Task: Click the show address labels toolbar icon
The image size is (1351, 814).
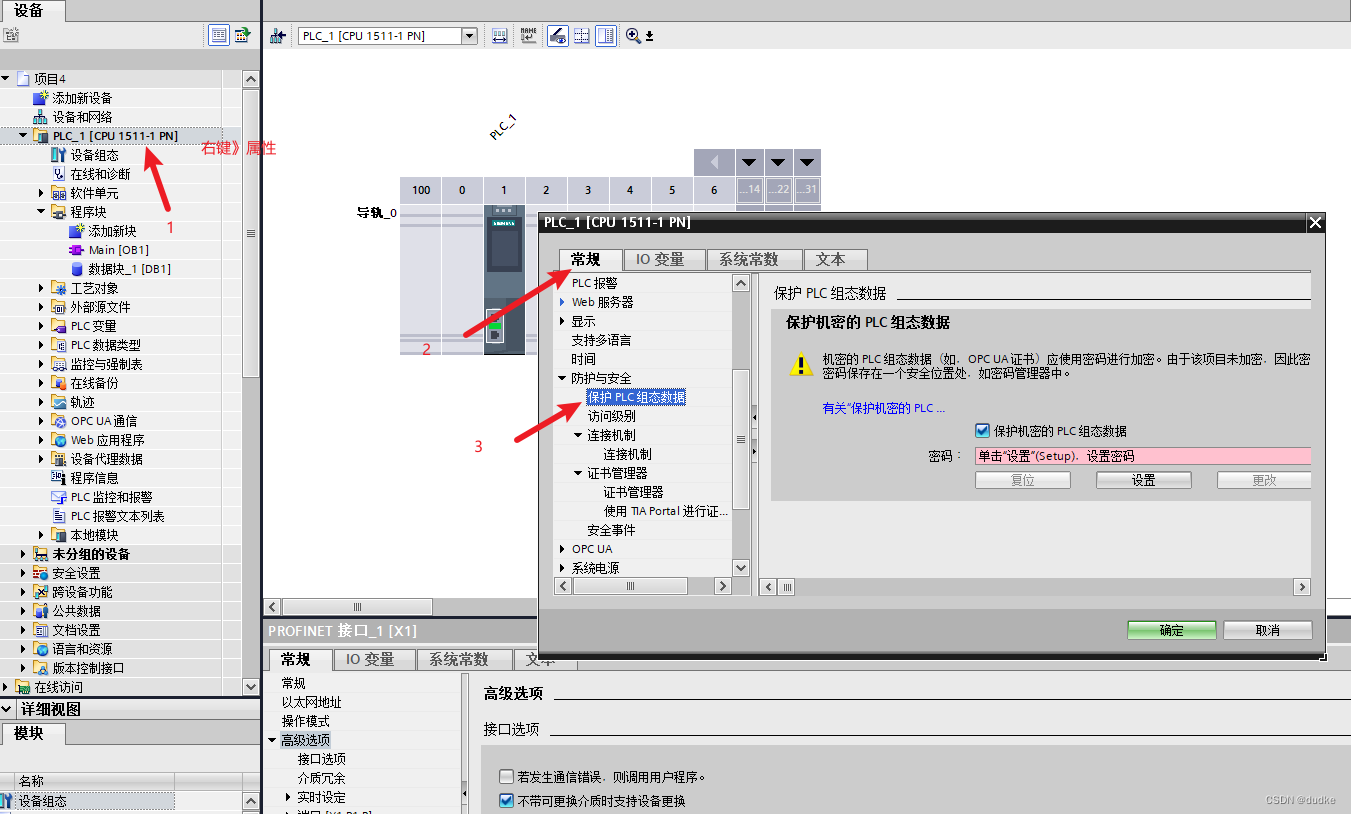Action: pos(500,36)
